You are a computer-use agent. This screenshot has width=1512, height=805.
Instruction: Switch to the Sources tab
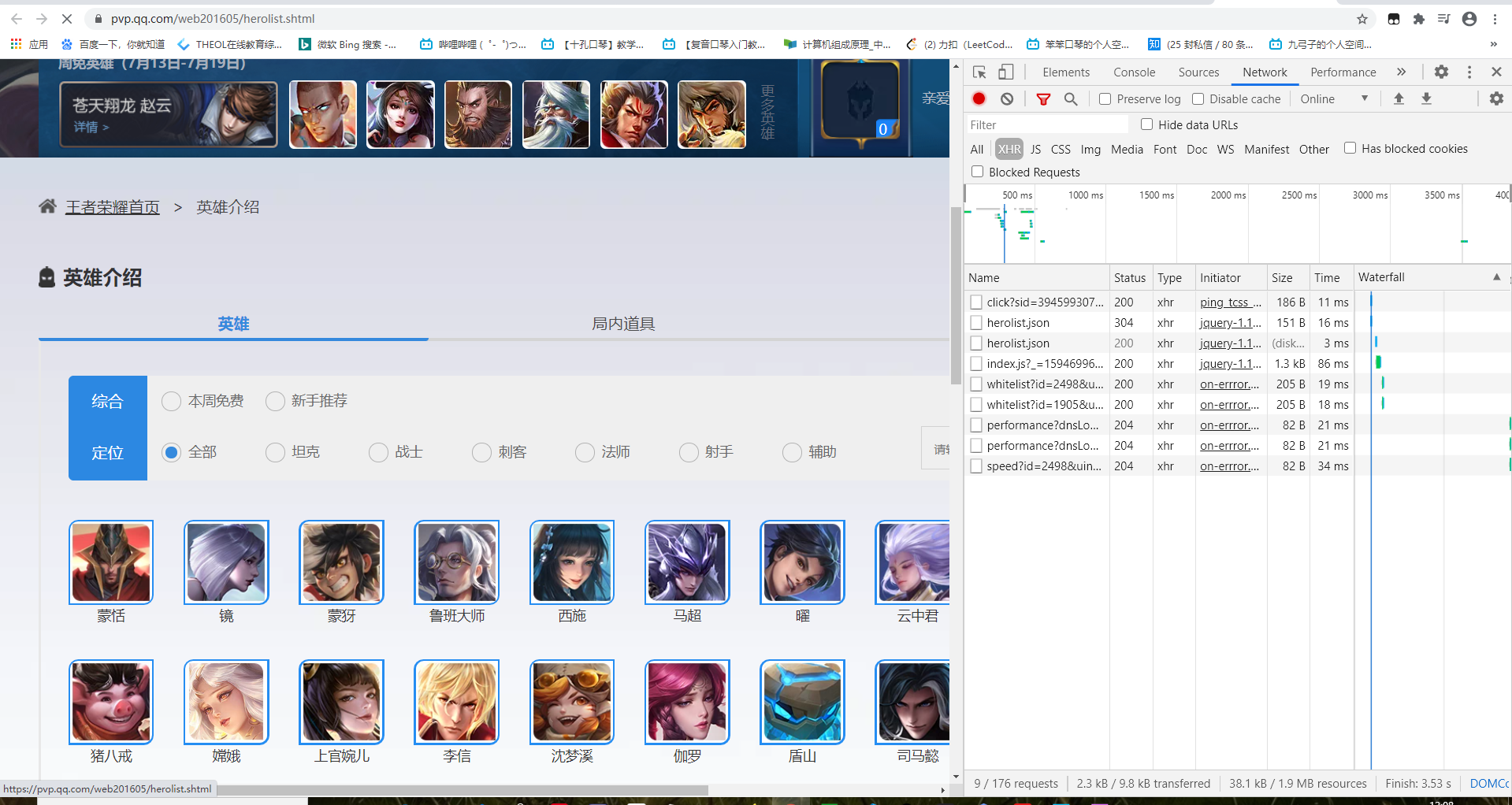pyautogui.click(x=1198, y=72)
